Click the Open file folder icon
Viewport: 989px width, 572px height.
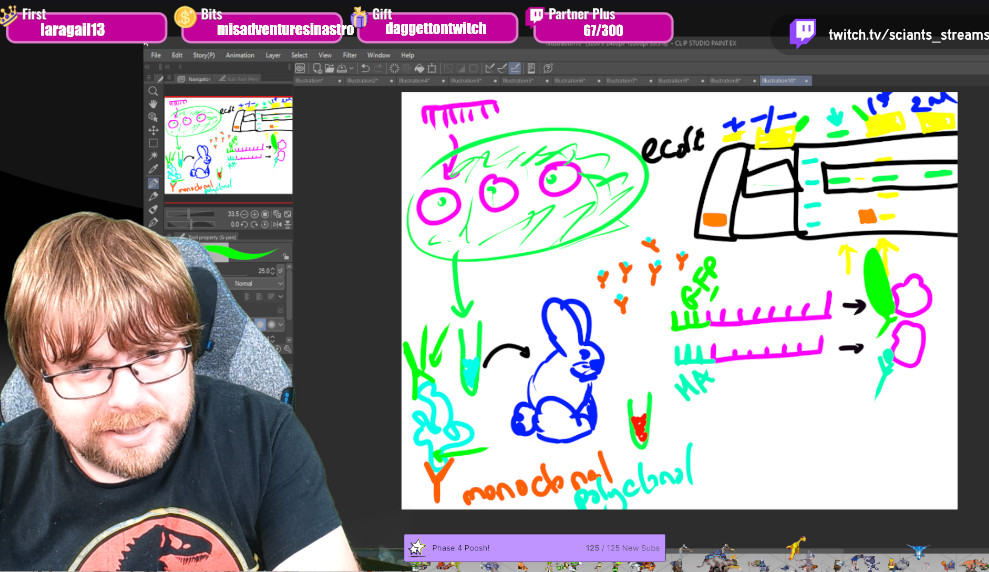point(329,68)
